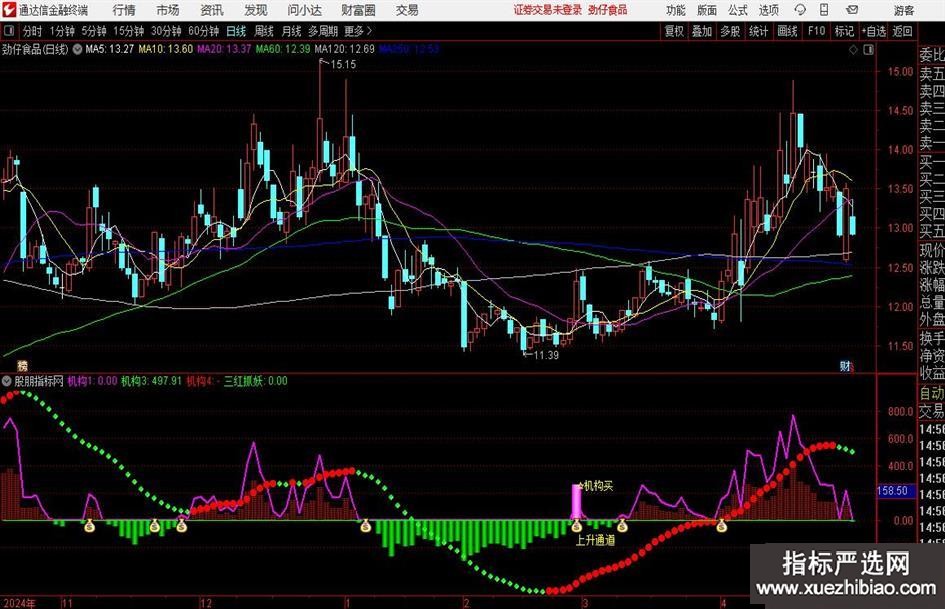Viewport: 945px width, 609px height.
Task: Expand 更多 periods chevron
Action: pyautogui.click(x=369, y=31)
